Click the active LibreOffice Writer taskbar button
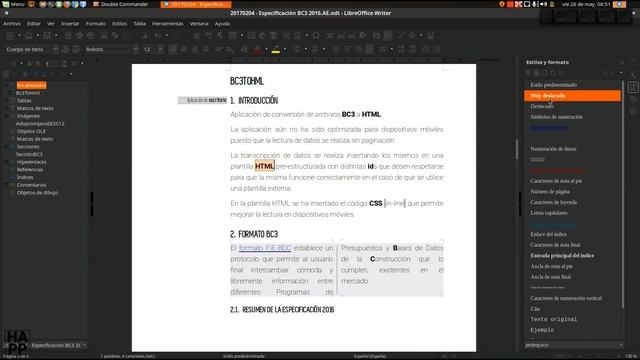This screenshot has height=360, width=640. click(x=196, y=4)
